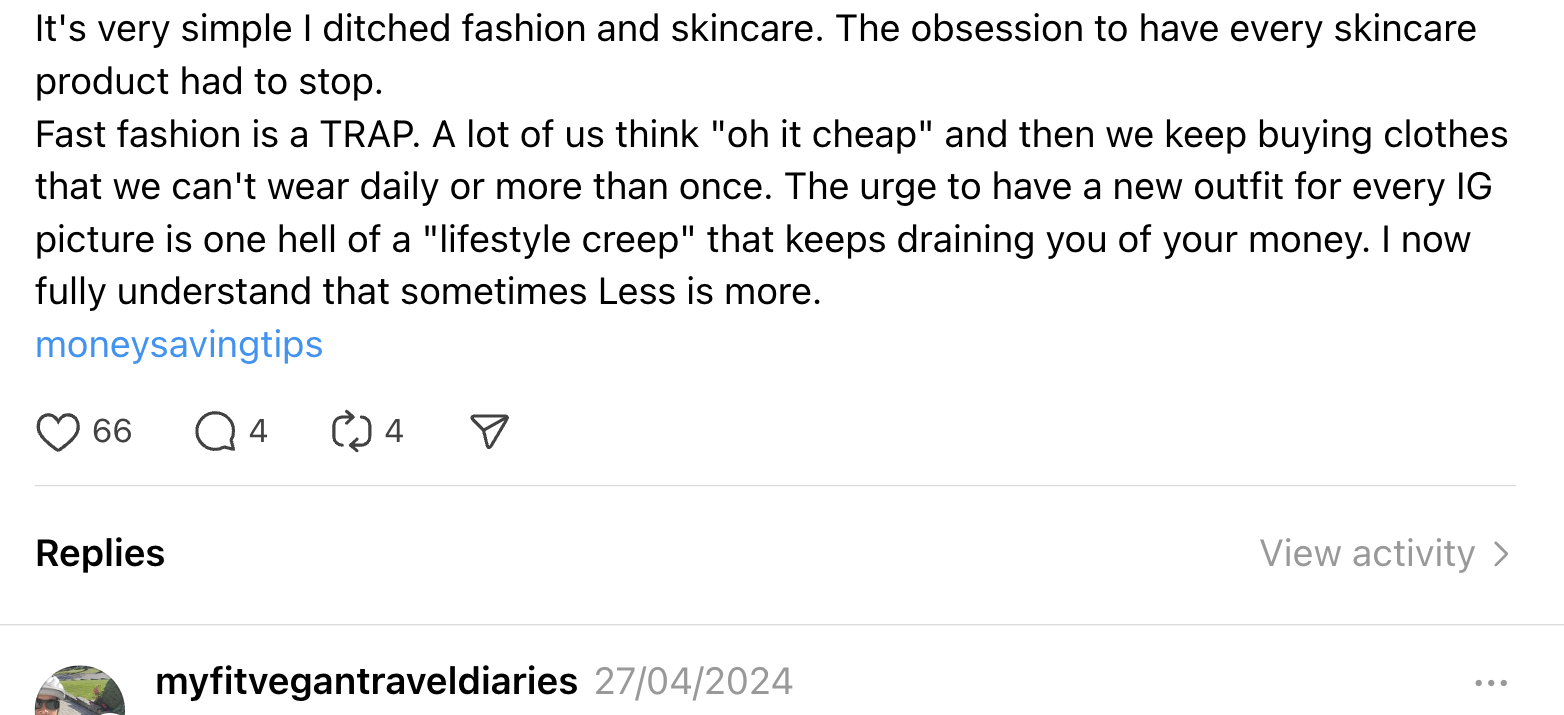1564x715 pixels.
Task: Select the Replies section heading
Action: click(100, 553)
